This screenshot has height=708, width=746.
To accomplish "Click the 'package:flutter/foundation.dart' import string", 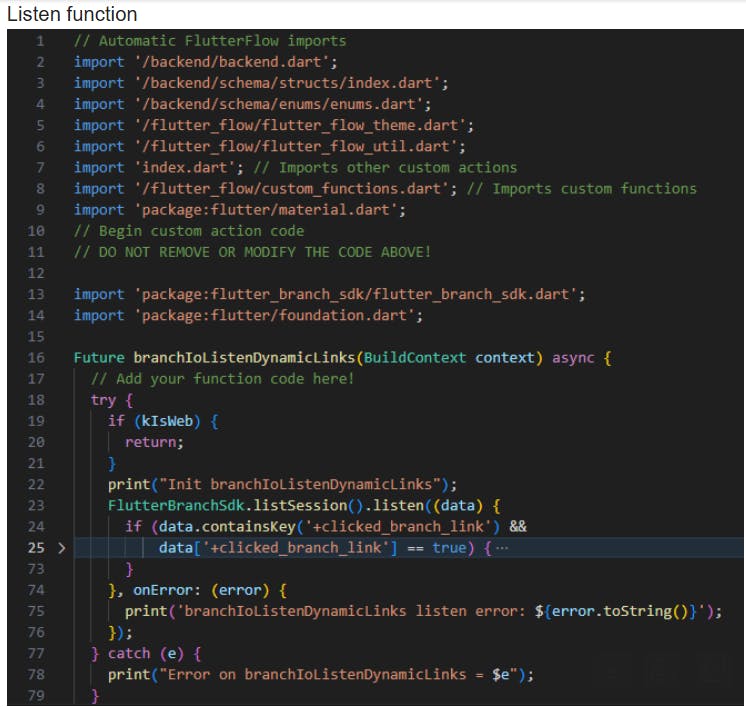I will (x=277, y=315).
